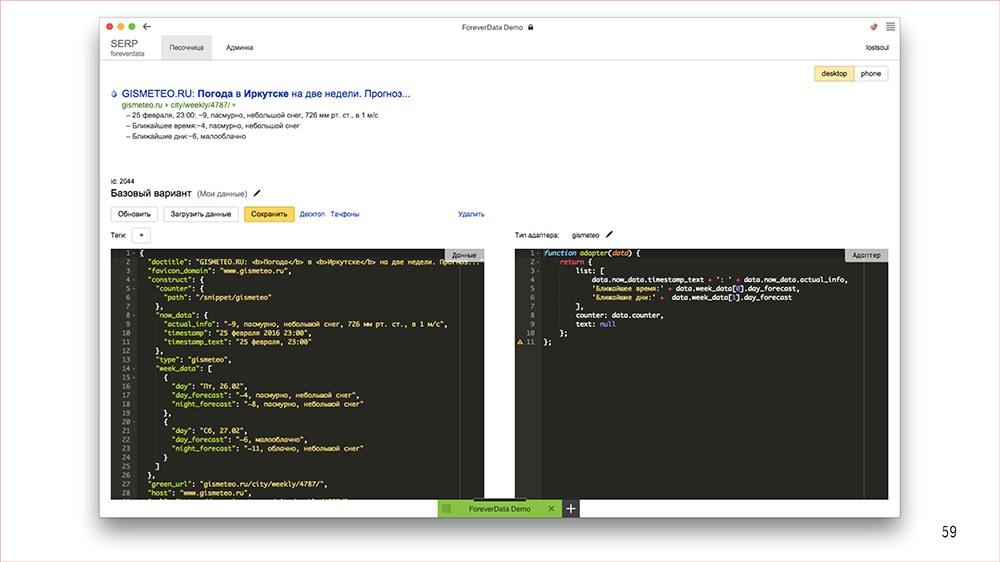Collapse the "construct" fold at line 4

[134, 280]
